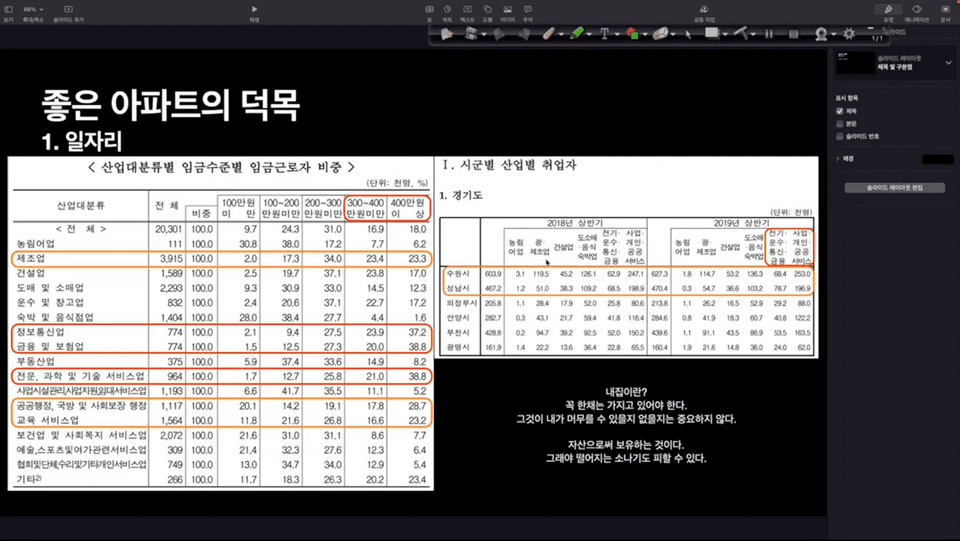
Task: Select the pen drawing tool
Action: pos(549,34)
